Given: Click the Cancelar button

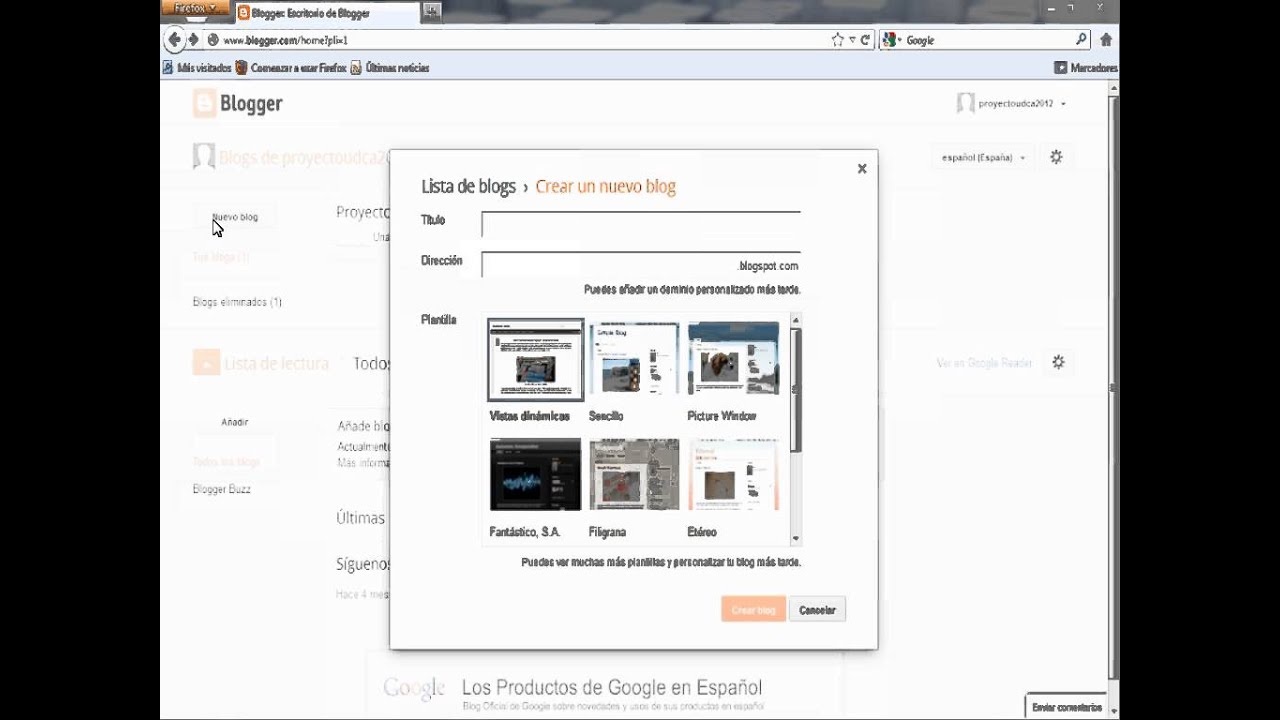Looking at the screenshot, I should point(817,610).
